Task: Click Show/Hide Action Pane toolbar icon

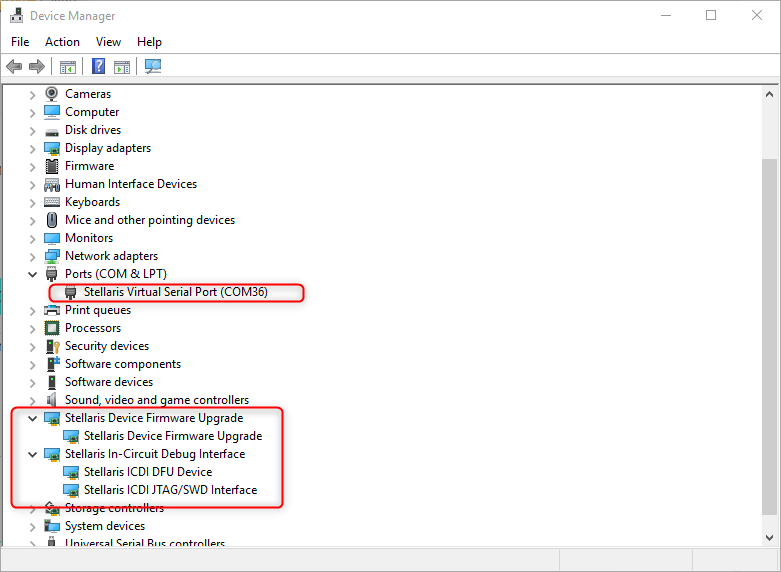Action: point(122,67)
